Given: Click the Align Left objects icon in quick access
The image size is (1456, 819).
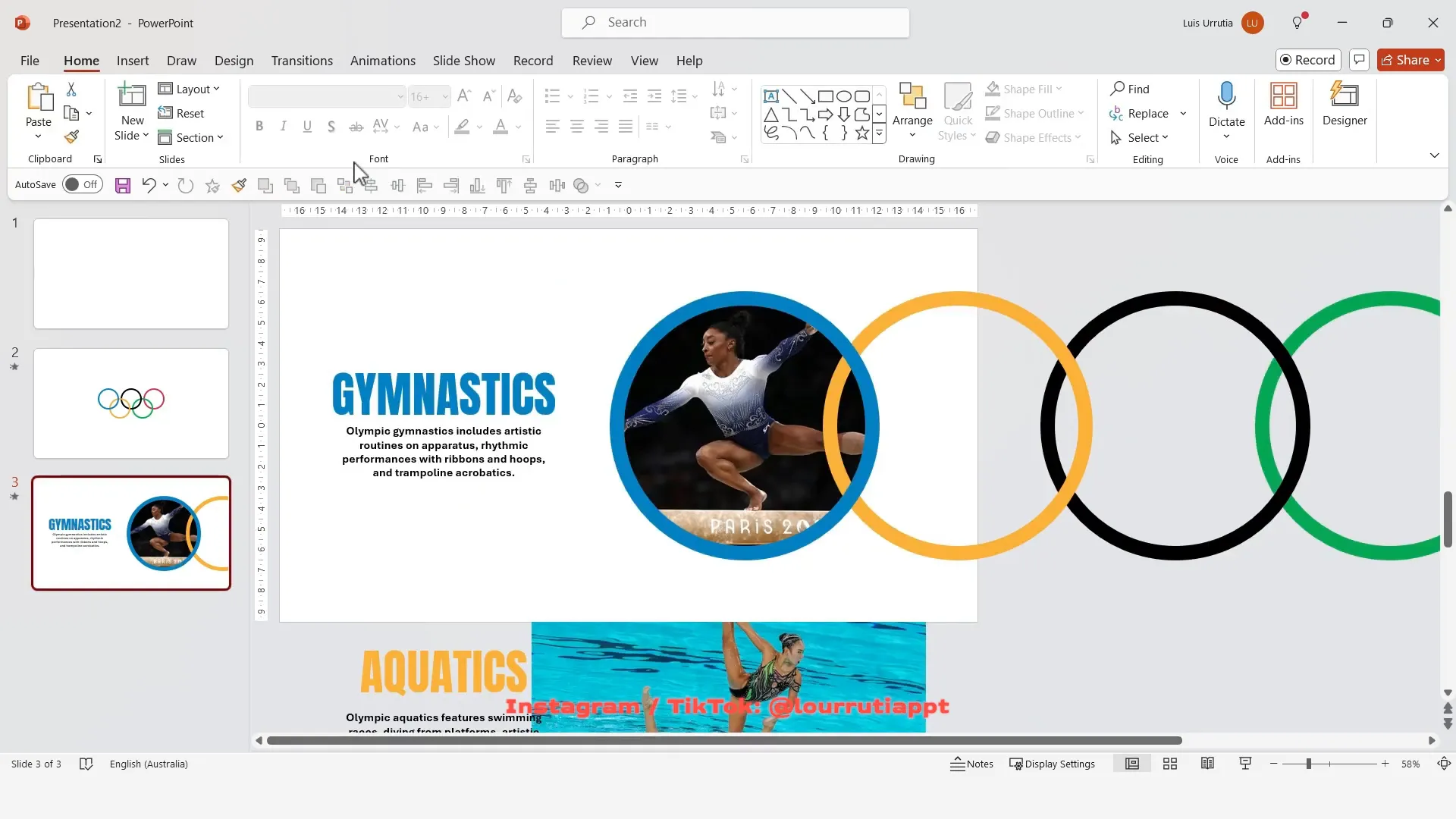Looking at the screenshot, I should [x=425, y=185].
